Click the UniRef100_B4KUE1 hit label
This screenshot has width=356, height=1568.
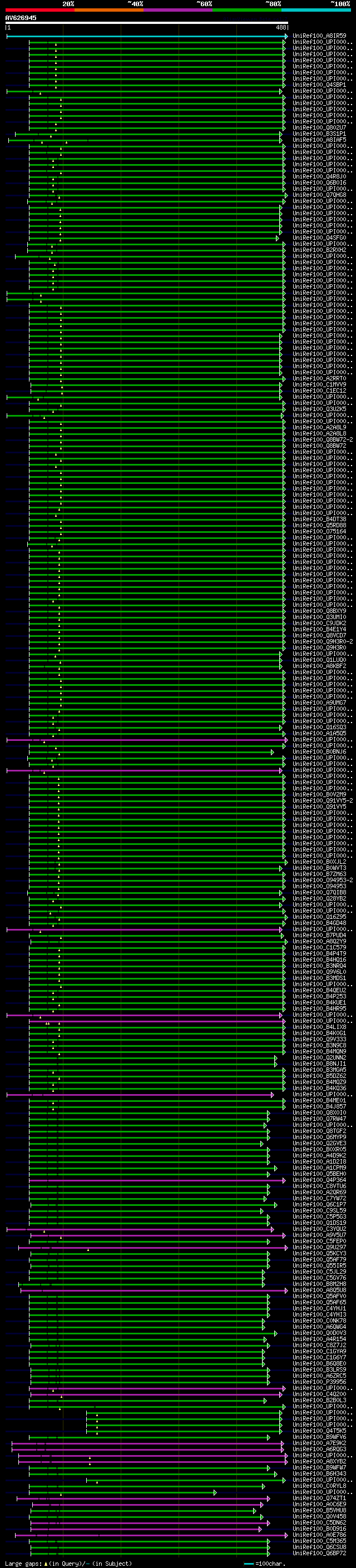point(319,1002)
